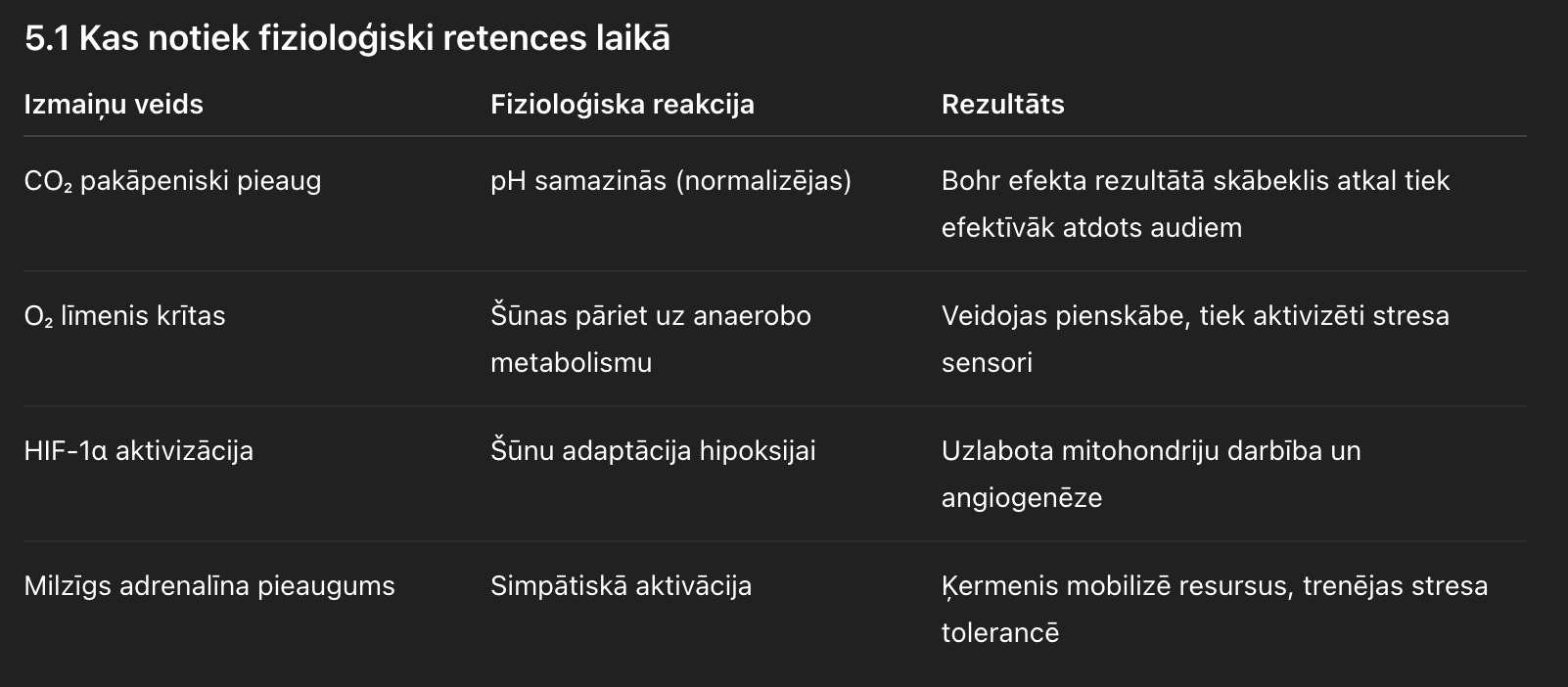Click the 'HIF-1α aktivizācija' cell
Viewport: 1568px width, 687px height.
(139, 451)
